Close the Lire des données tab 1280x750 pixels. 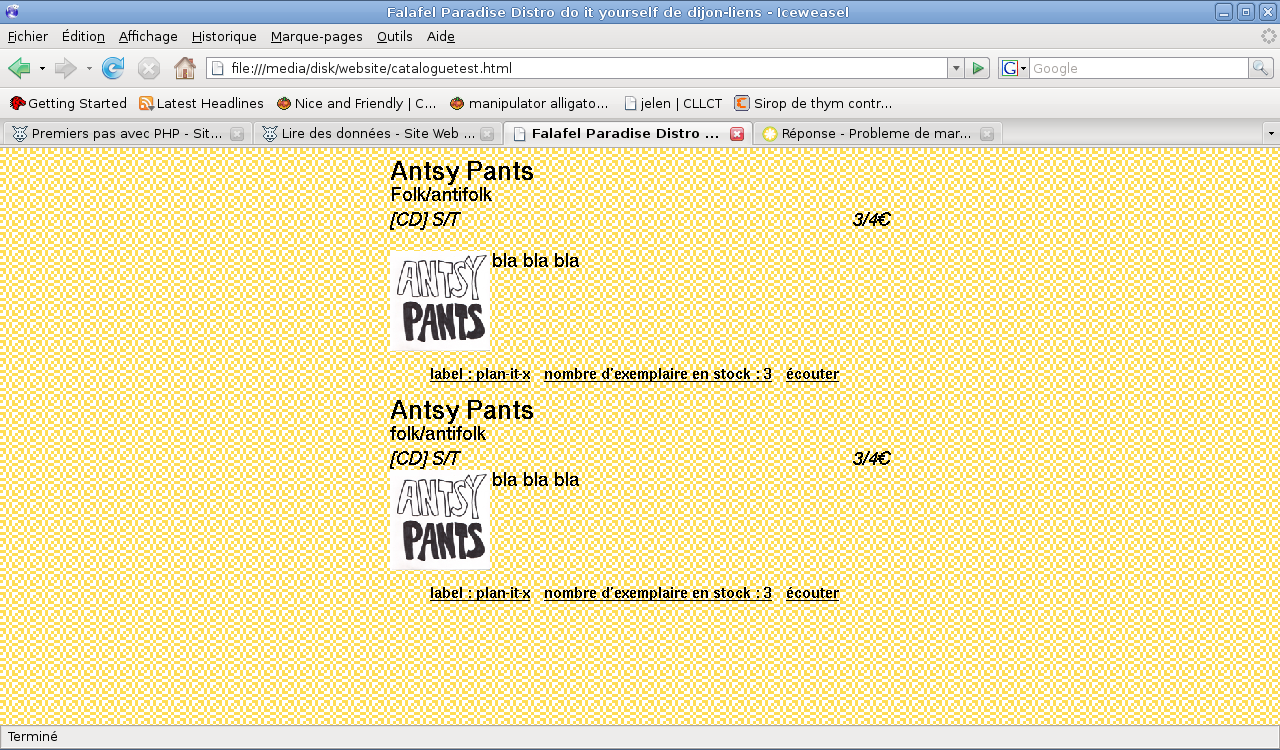[487, 134]
